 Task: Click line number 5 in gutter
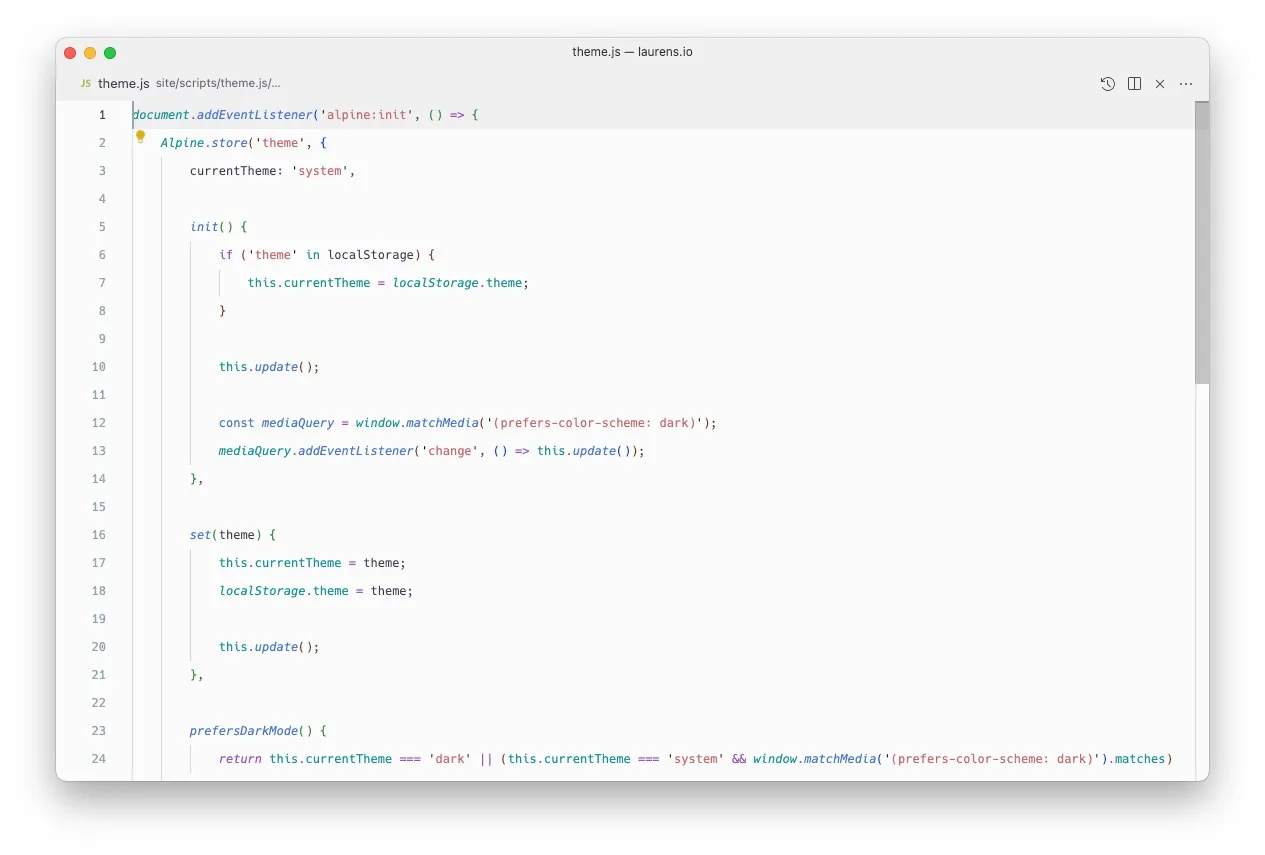[x=102, y=227]
